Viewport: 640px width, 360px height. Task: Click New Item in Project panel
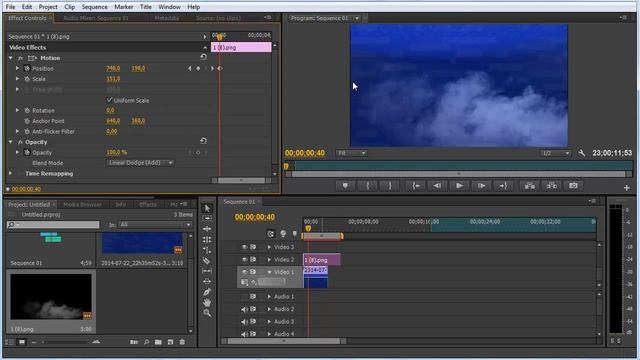(170, 342)
